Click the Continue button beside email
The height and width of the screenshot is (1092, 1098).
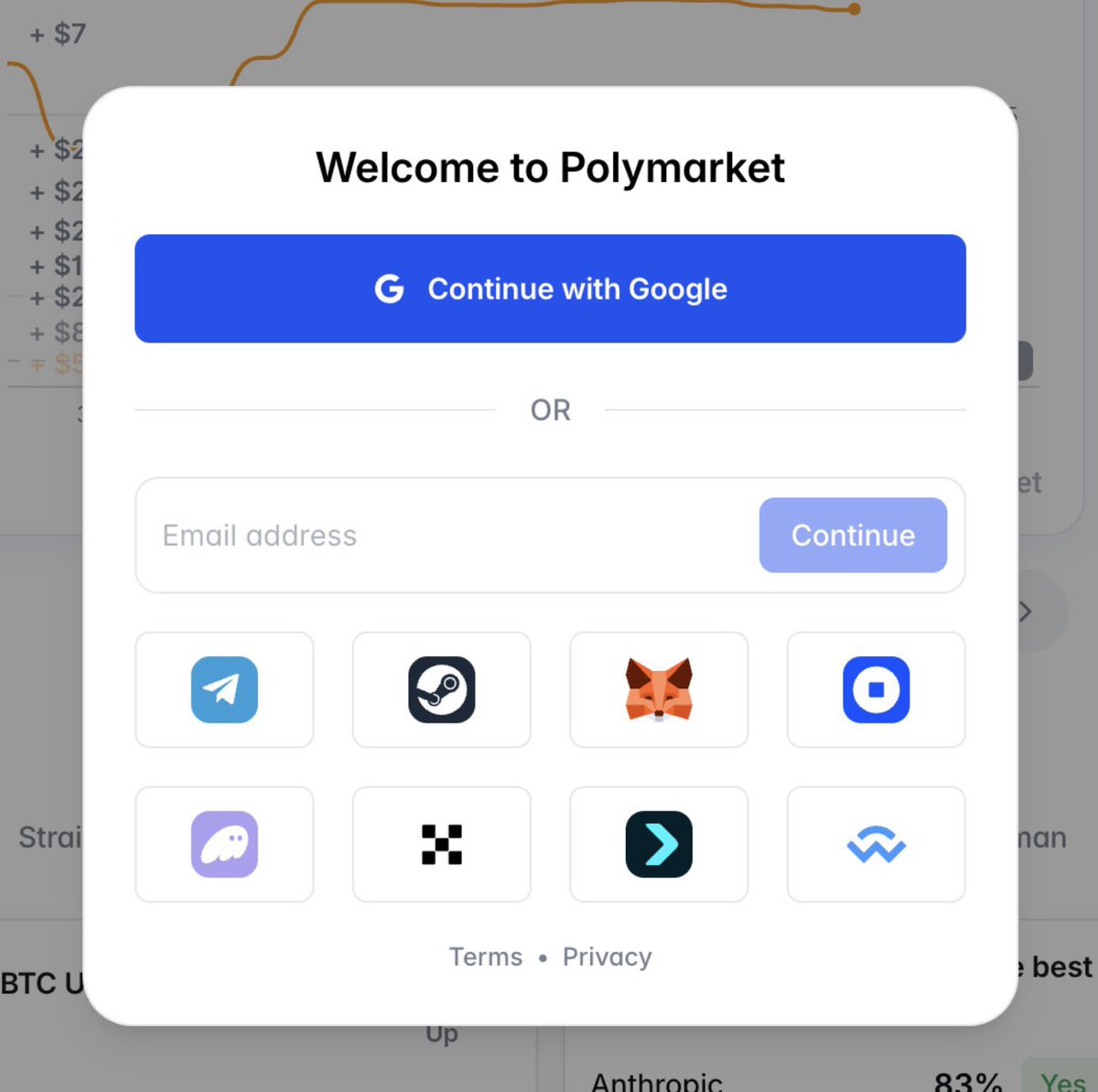853,535
